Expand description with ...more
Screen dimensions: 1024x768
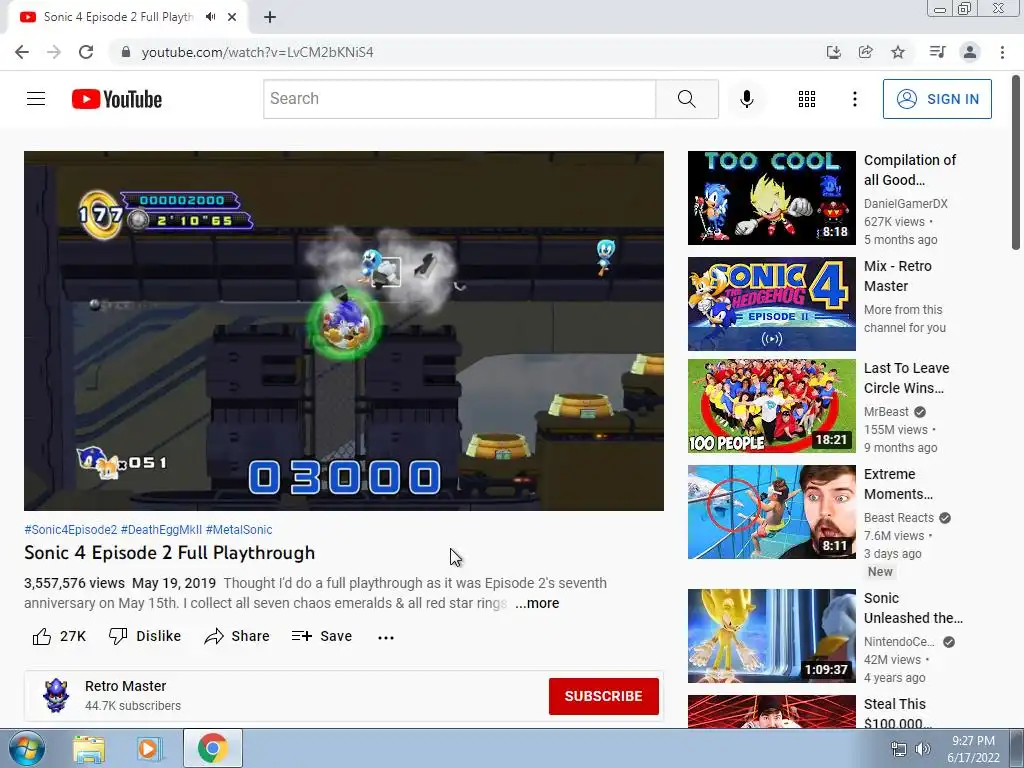coord(537,603)
